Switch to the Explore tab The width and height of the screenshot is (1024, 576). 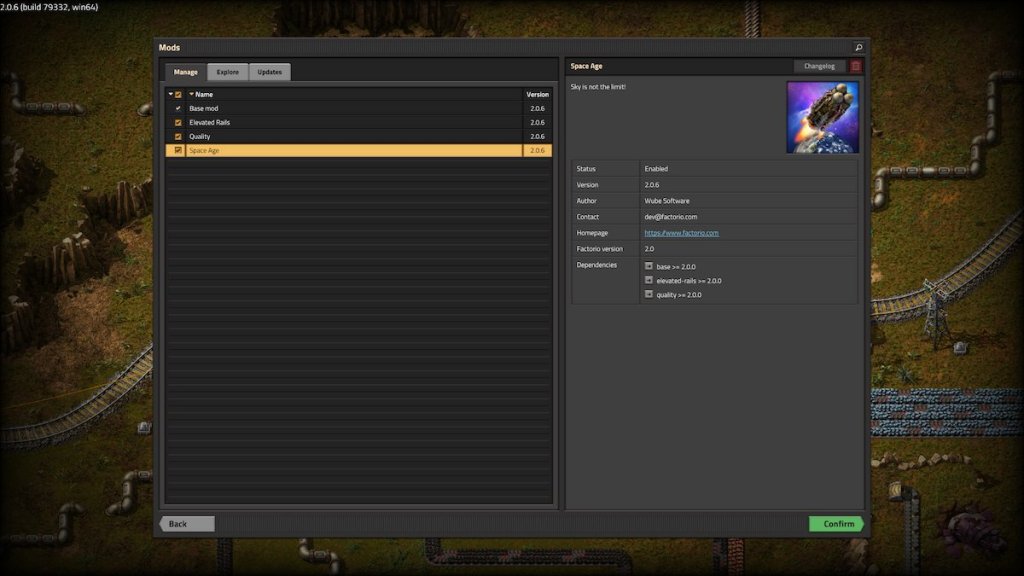coord(227,71)
